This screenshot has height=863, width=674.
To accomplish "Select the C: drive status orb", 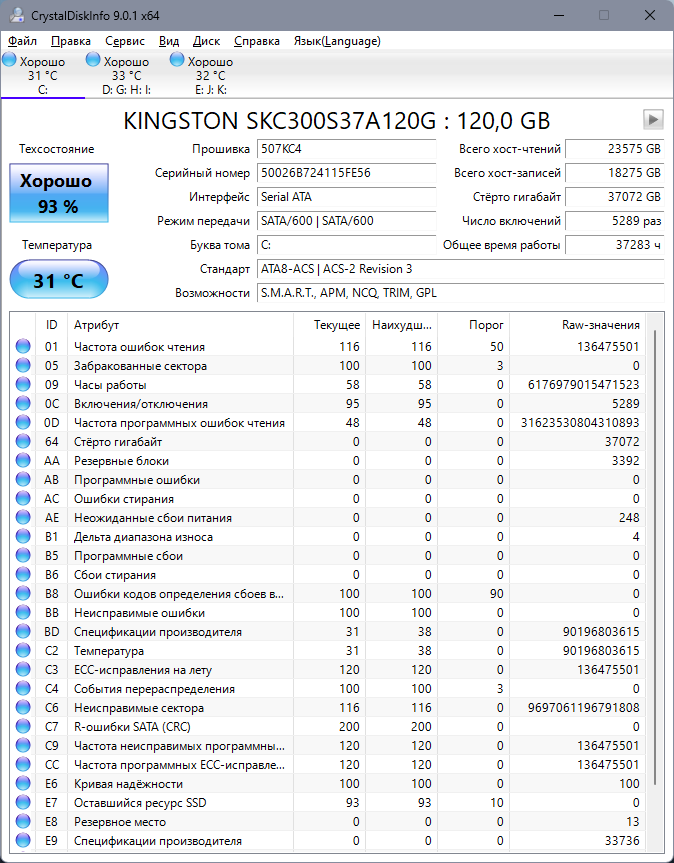I will click(9, 60).
